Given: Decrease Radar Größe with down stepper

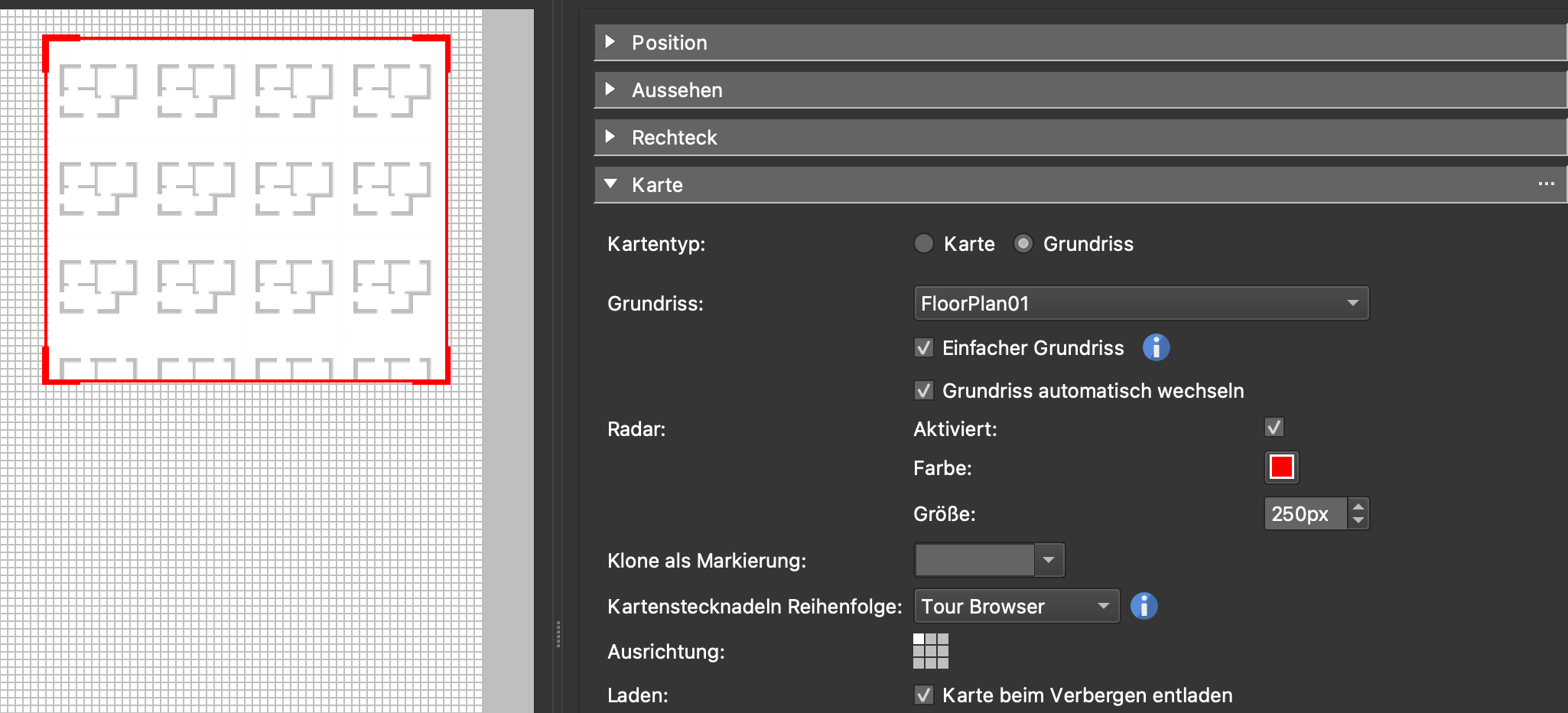Looking at the screenshot, I should [x=1358, y=521].
